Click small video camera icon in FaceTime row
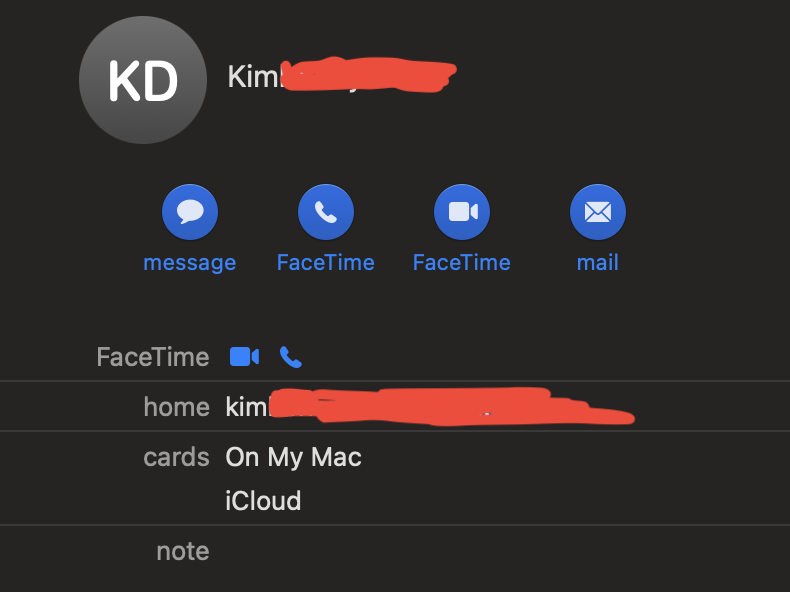 (244, 357)
